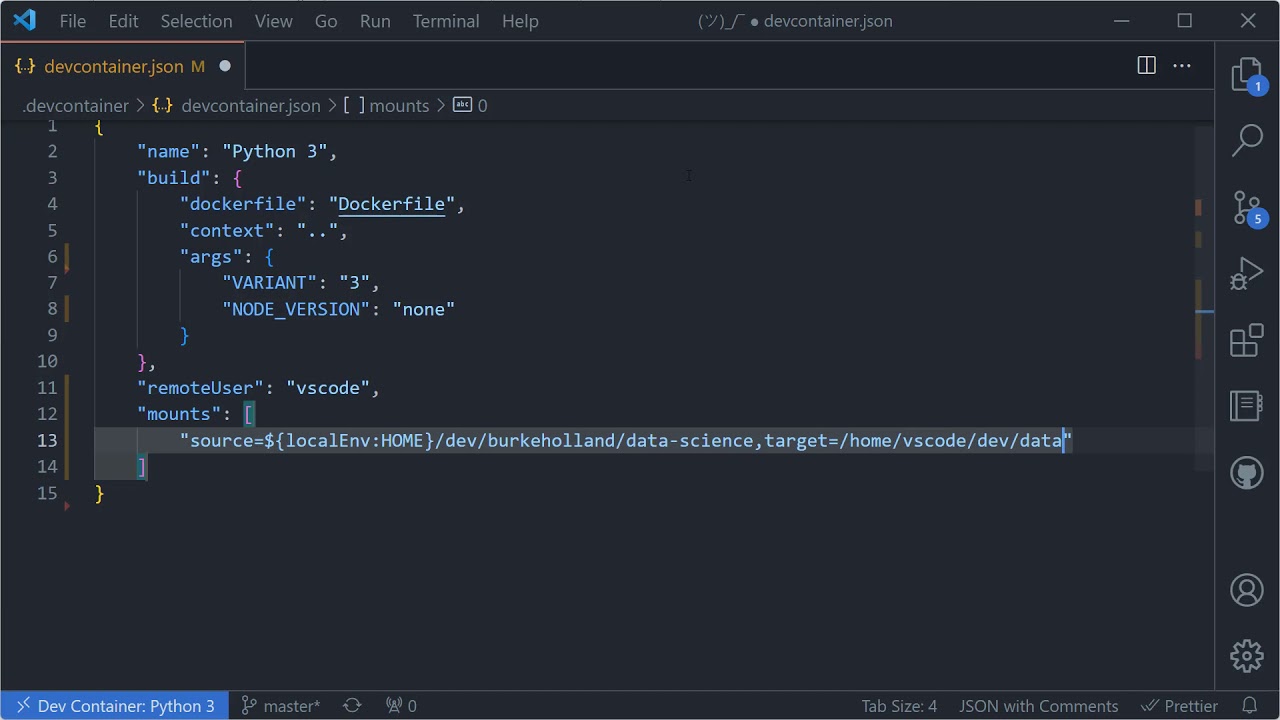Open the Go menu

pyautogui.click(x=326, y=21)
